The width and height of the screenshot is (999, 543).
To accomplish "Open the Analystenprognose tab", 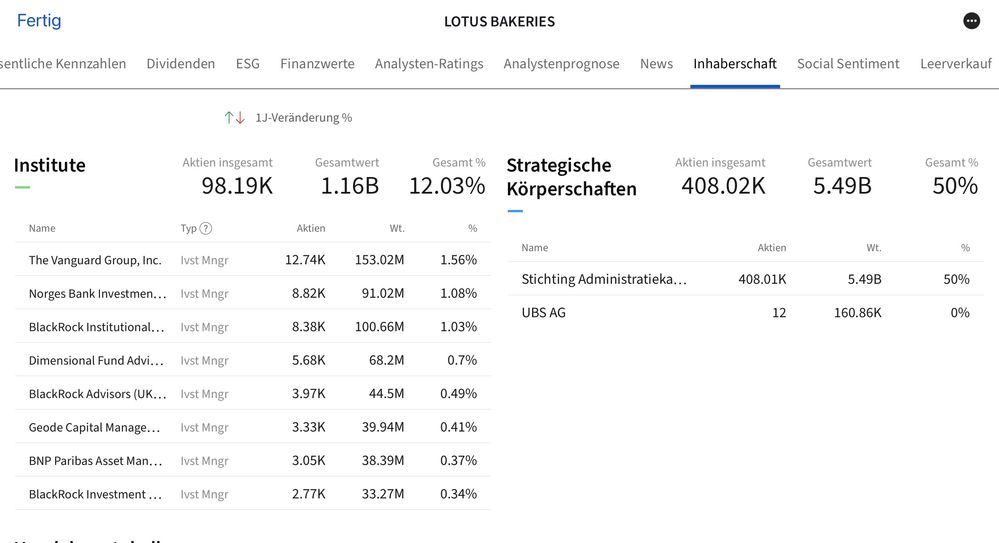I will pyautogui.click(x=561, y=64).
